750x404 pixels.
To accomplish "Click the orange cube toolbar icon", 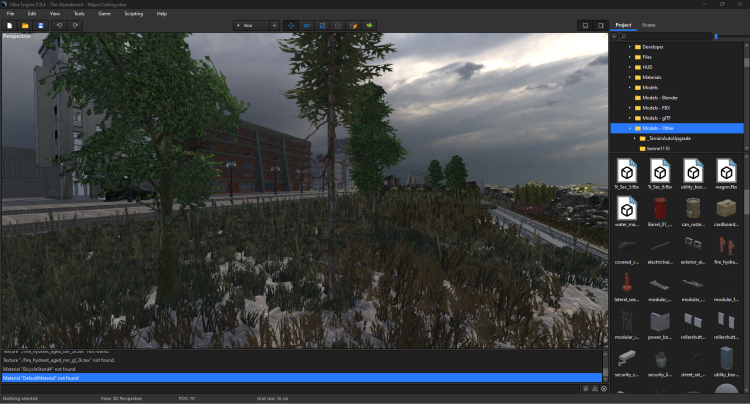I will tap(353, 25).
